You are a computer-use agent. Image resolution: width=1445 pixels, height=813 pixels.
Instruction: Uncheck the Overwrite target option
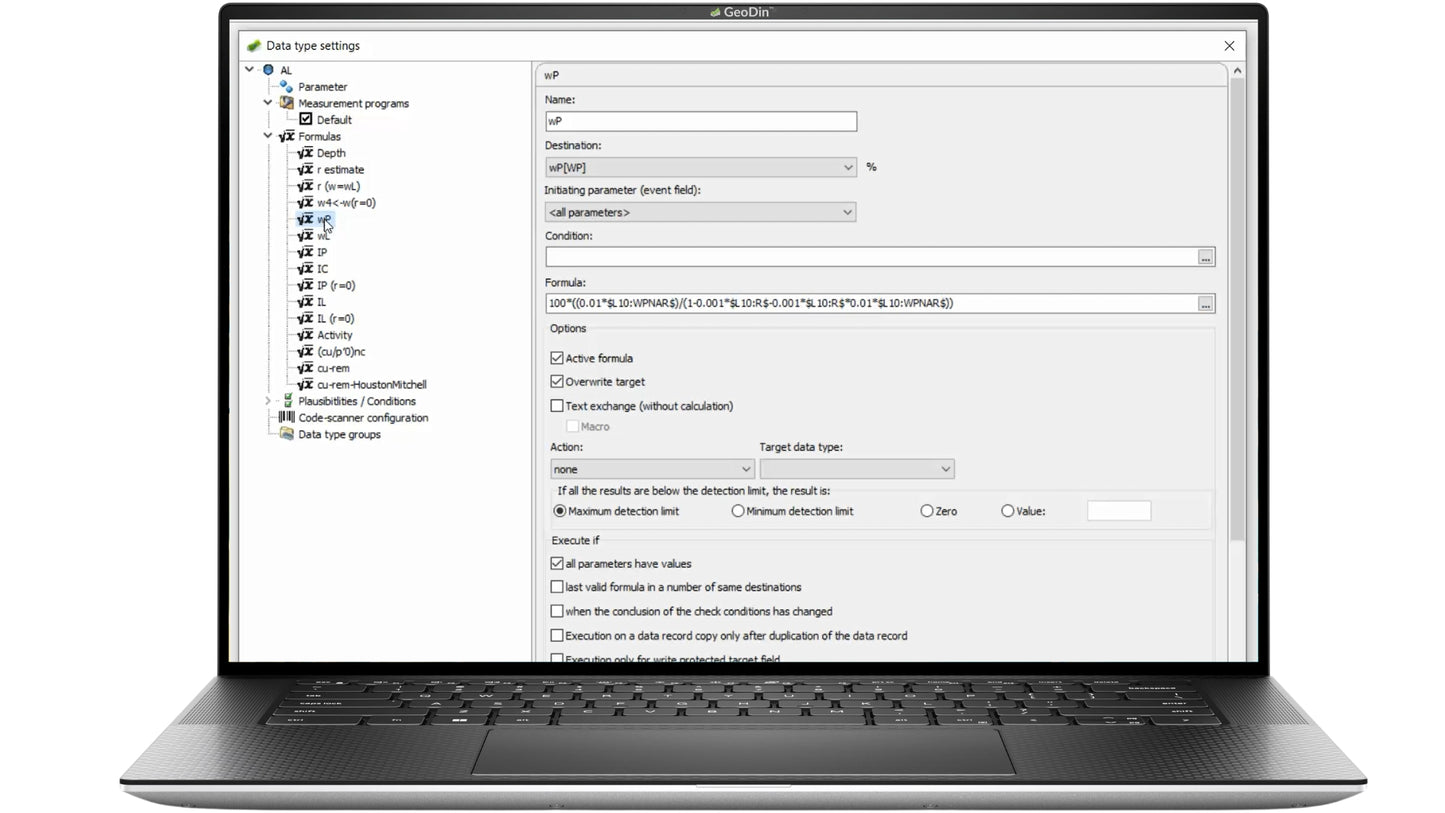[x=557, y=382]
